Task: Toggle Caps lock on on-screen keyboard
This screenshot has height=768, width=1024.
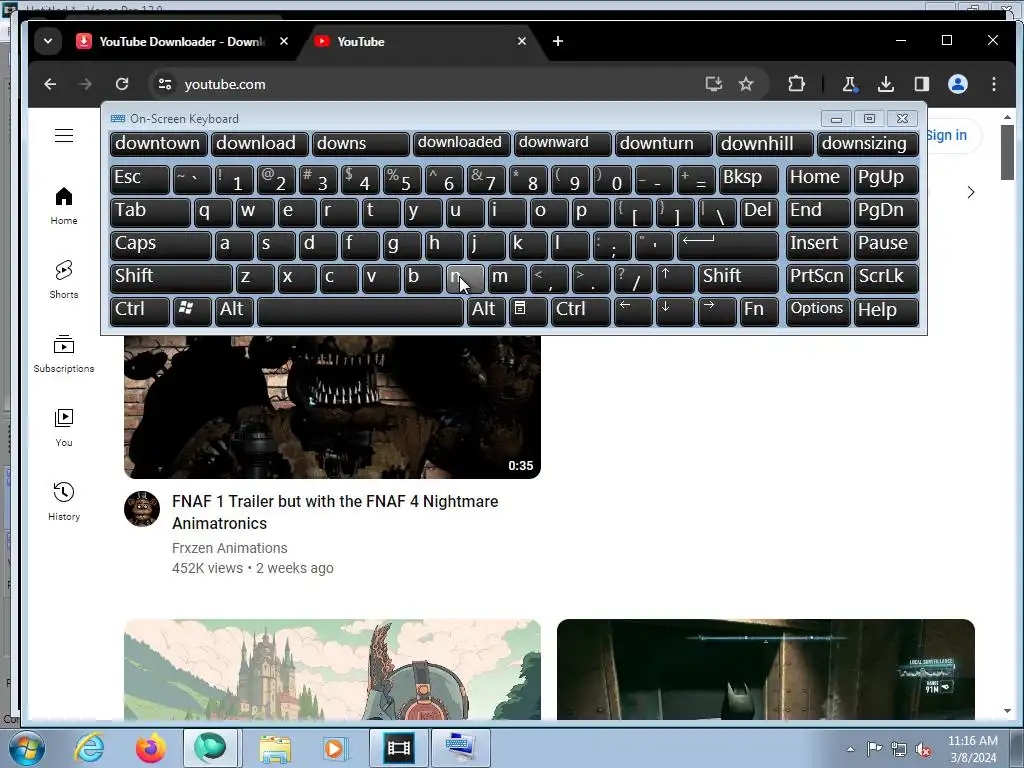Action: [x=161, y=245]
